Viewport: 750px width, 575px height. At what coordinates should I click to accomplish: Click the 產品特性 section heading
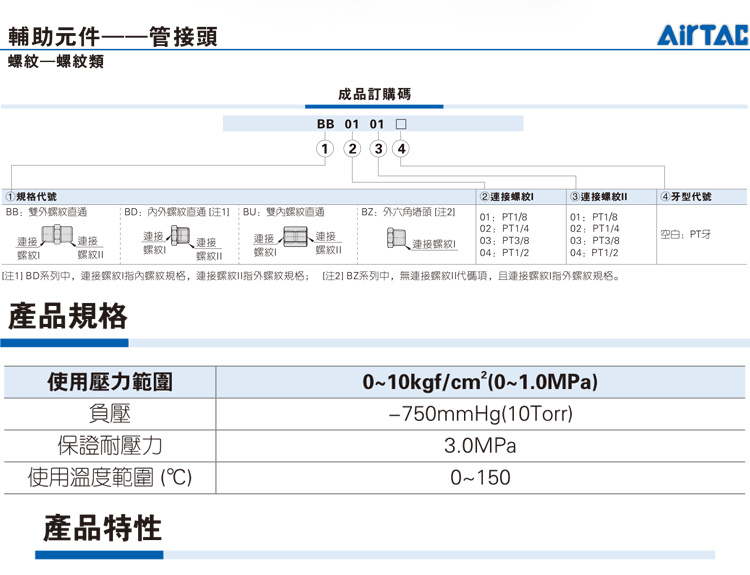(x=102, y=527)
